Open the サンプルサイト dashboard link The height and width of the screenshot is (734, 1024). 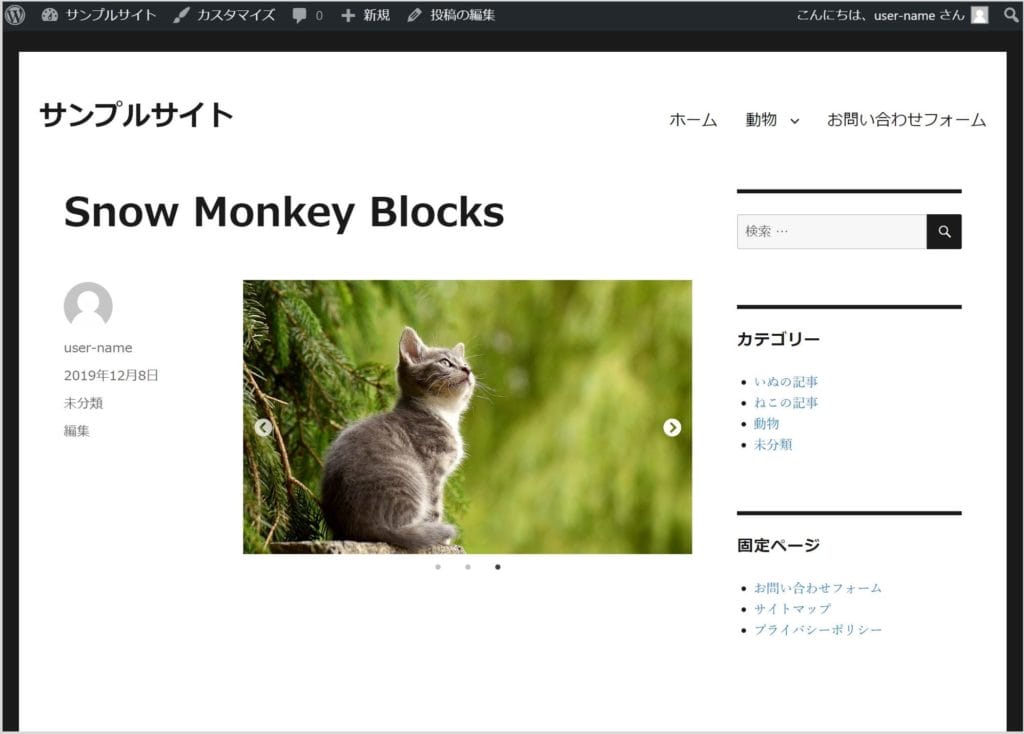point(99,15)
